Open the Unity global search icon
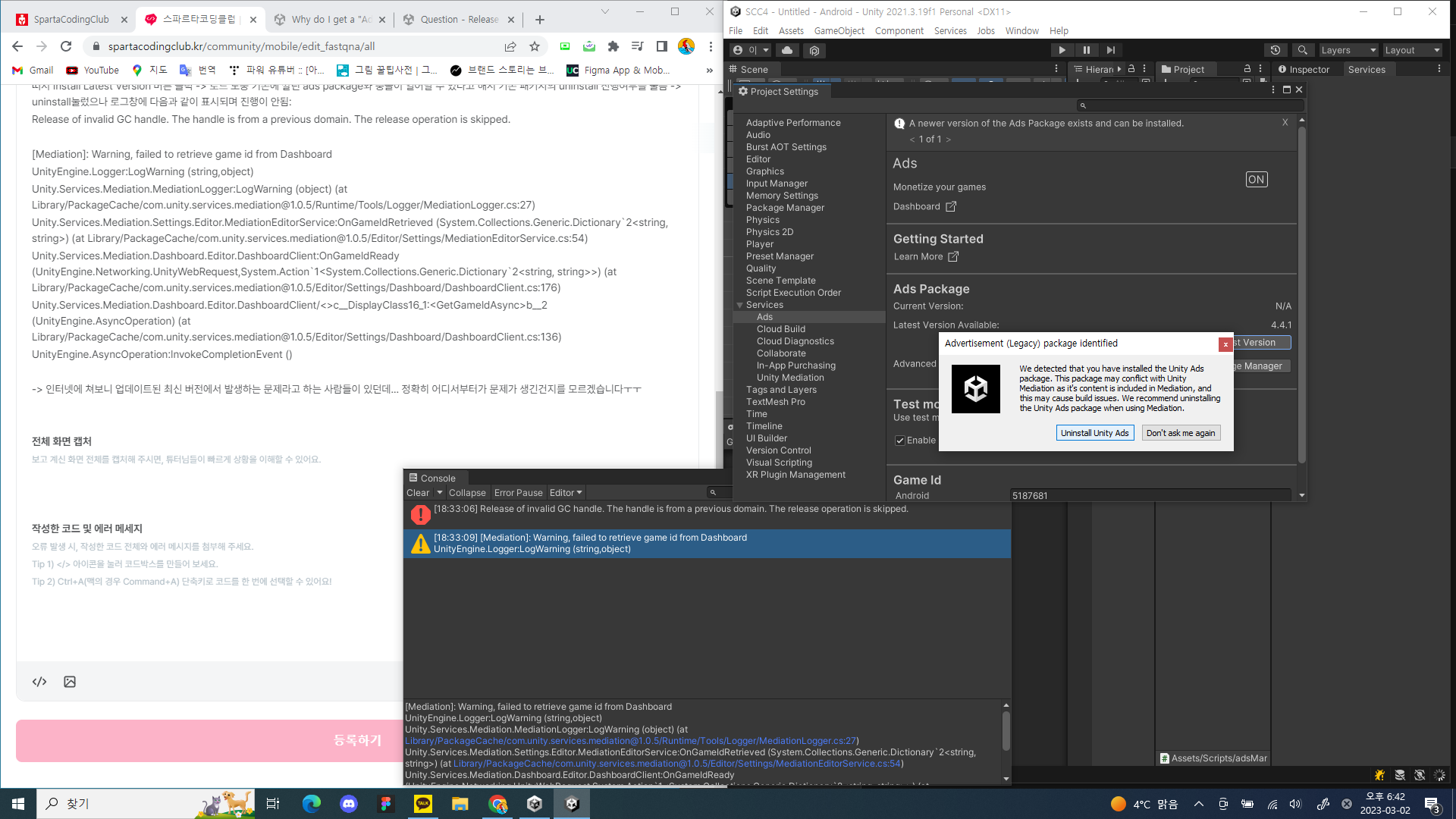This screenshot has width=1456, height=819. 1302,50
